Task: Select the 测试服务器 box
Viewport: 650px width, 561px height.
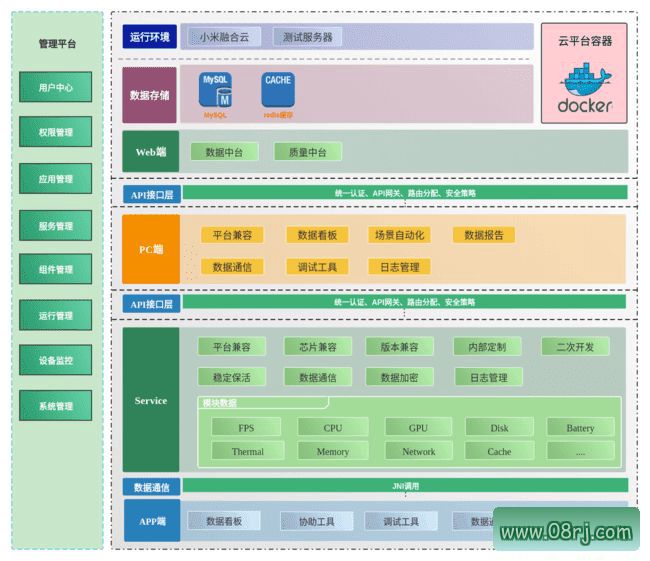Action: coord(307,37)
